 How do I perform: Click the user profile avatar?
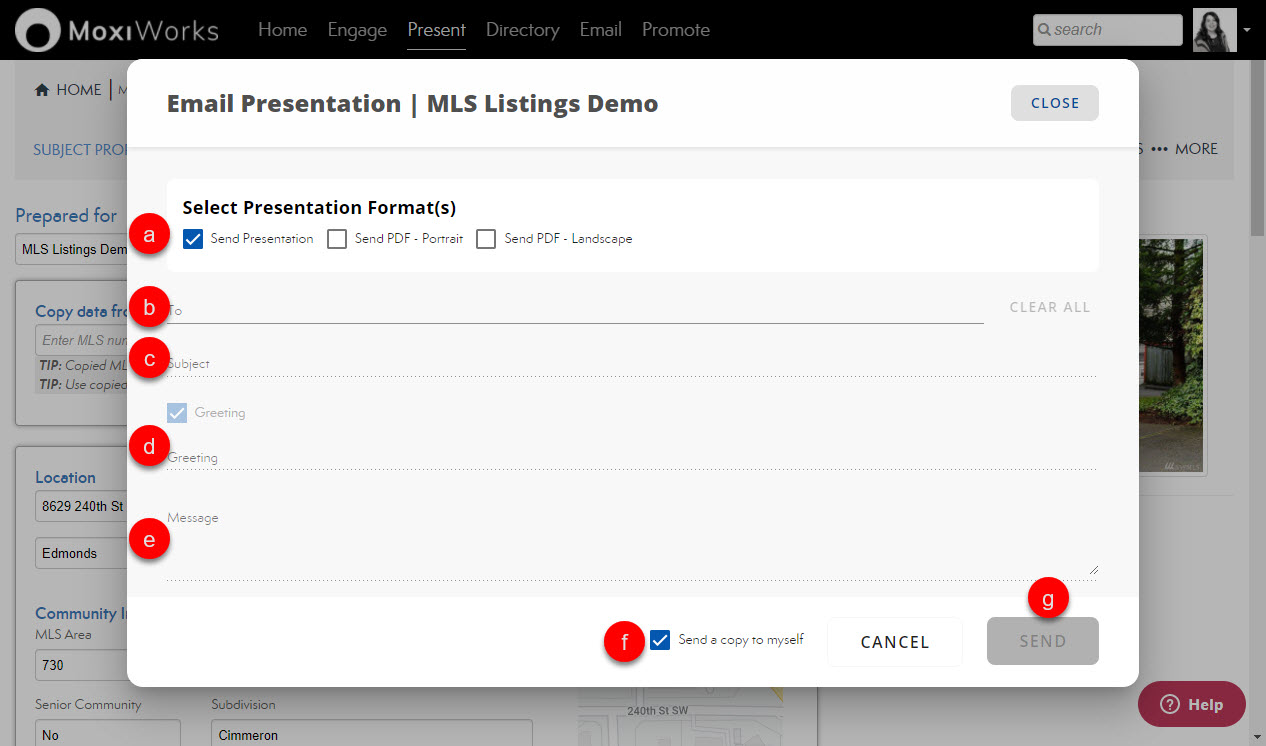click(1215, 30)
